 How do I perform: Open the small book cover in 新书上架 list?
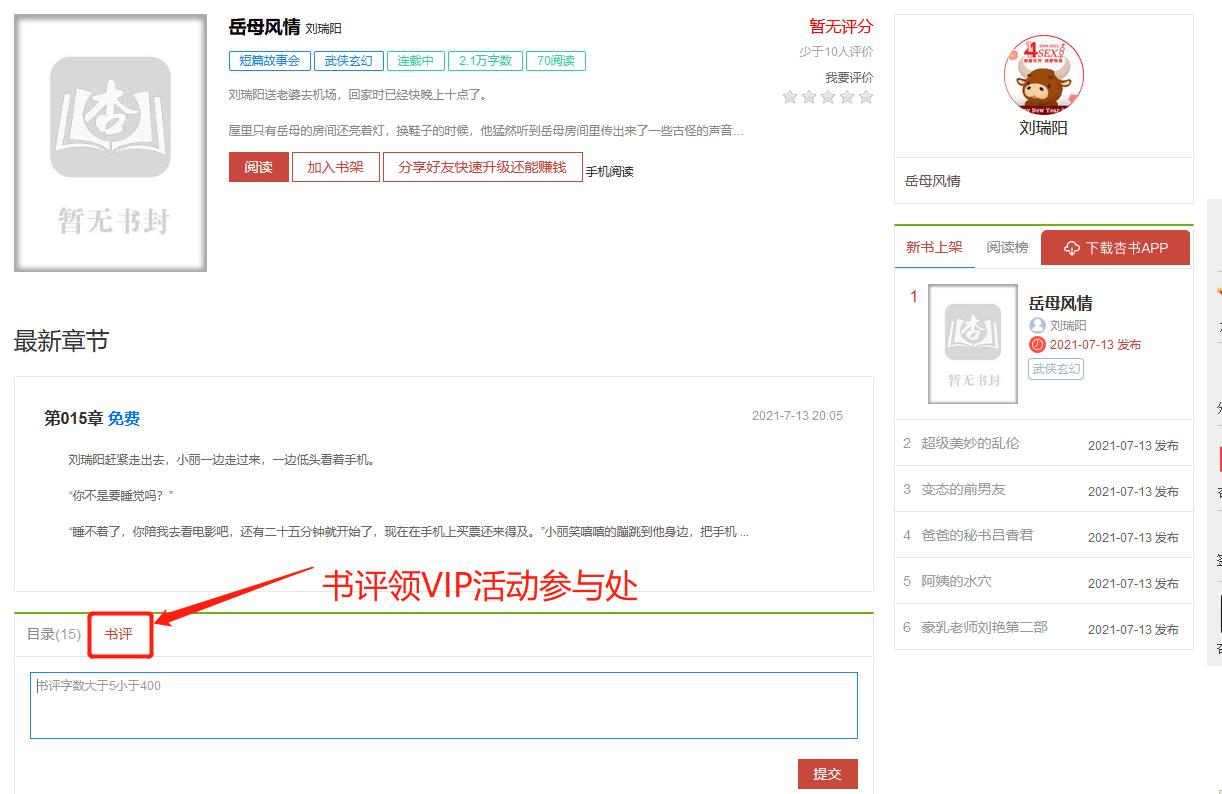pyautogui.click(x=972, y=344)
